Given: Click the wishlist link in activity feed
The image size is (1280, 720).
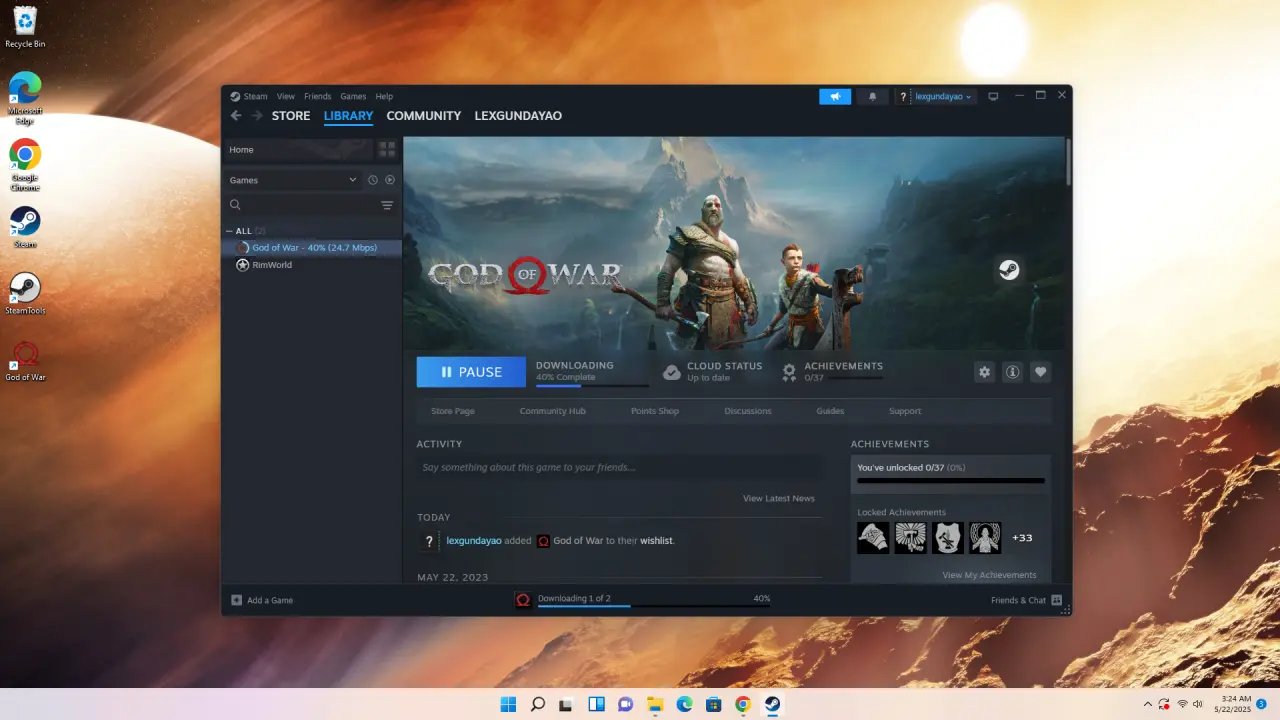Looking at the screenshot, I should pyautogui.click(x=657, y=541).
